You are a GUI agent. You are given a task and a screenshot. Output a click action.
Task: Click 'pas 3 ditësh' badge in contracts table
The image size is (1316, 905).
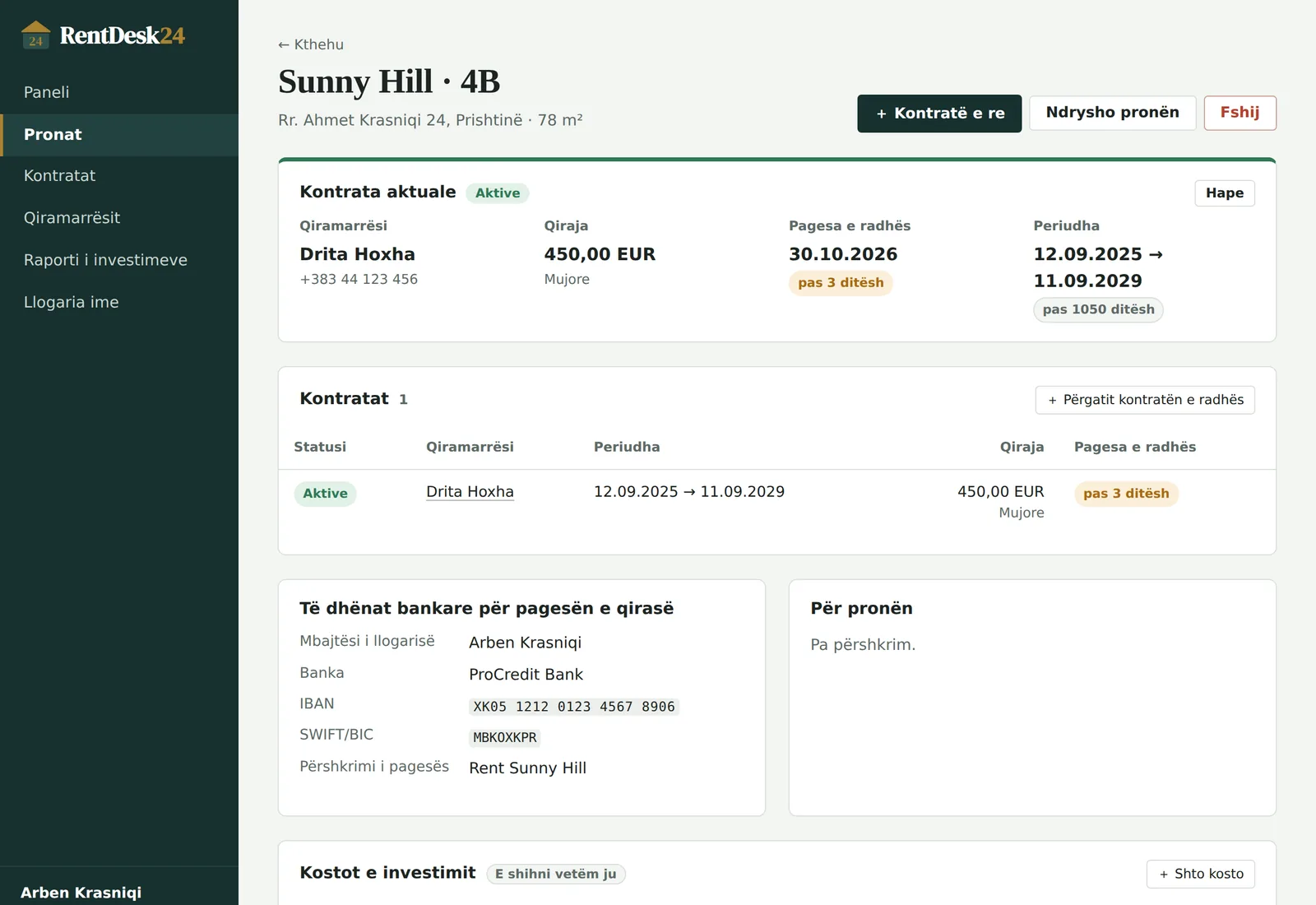pyautogui.click(x=1126, y=494)
